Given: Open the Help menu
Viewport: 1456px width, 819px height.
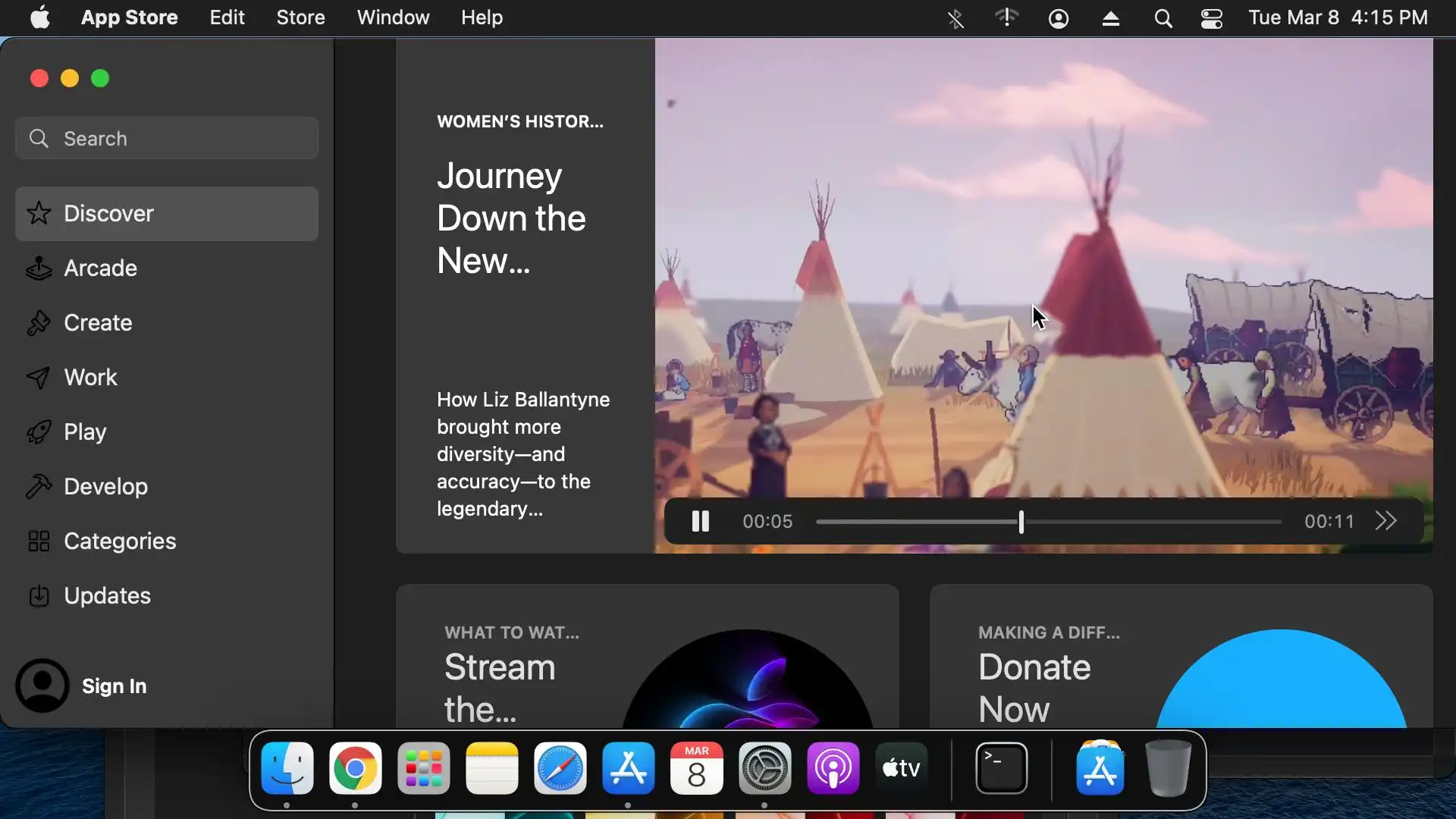Looking at the screenshot, I should click(482, 18).
